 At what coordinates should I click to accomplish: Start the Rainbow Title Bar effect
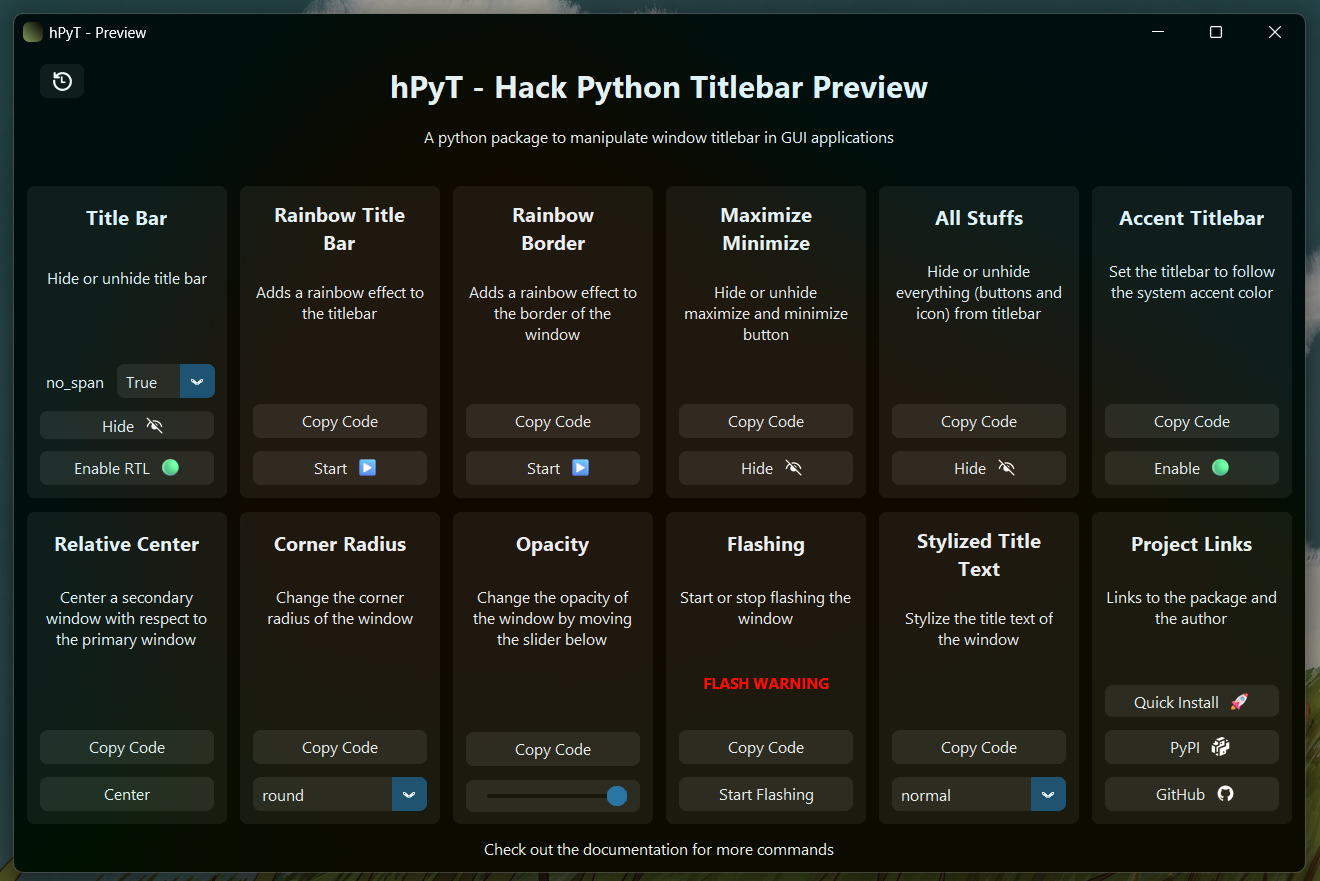[x=340, y=468]
